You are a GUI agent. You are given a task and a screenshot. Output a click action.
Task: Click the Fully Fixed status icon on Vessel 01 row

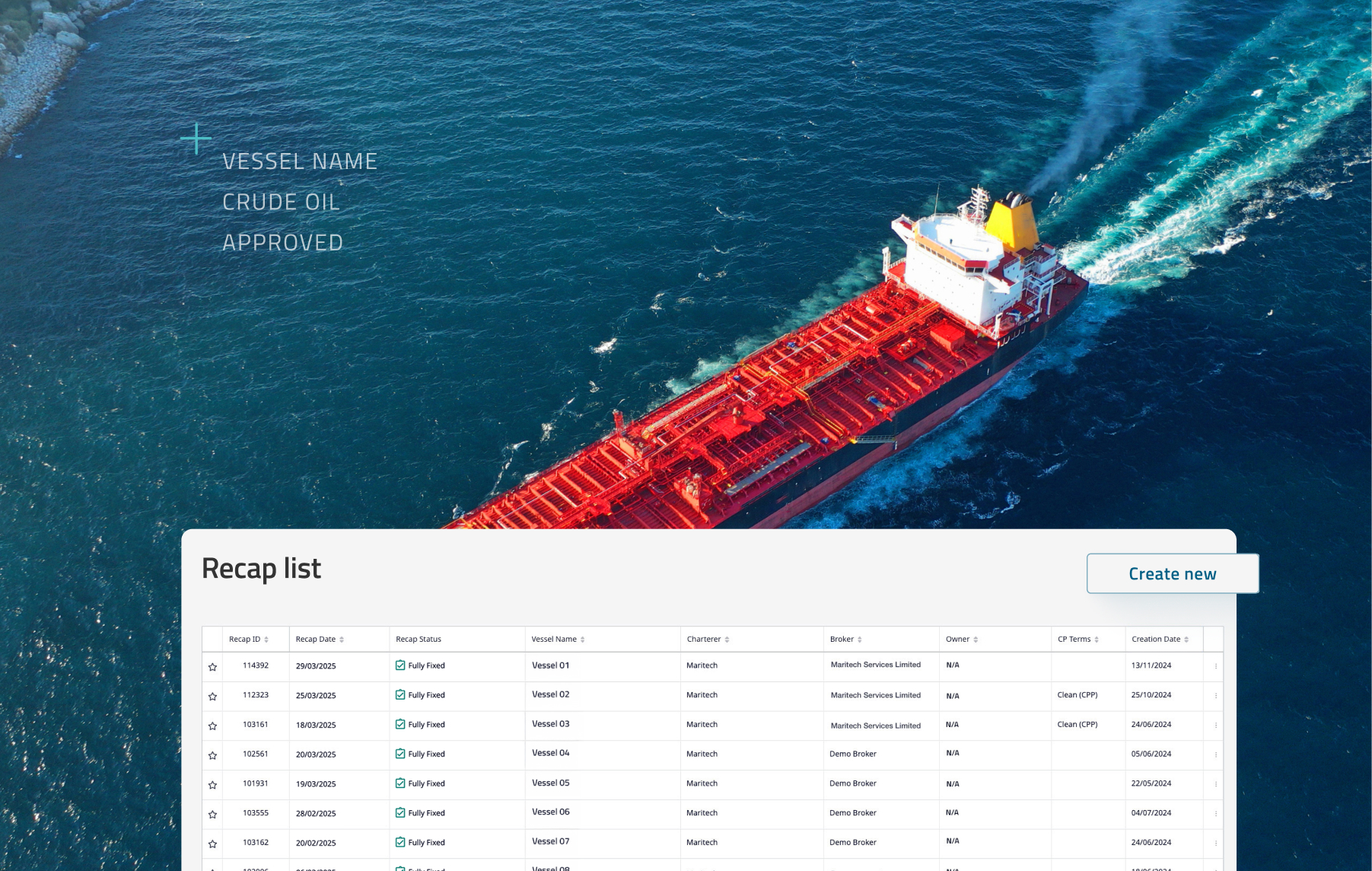[x=400, y=665]
